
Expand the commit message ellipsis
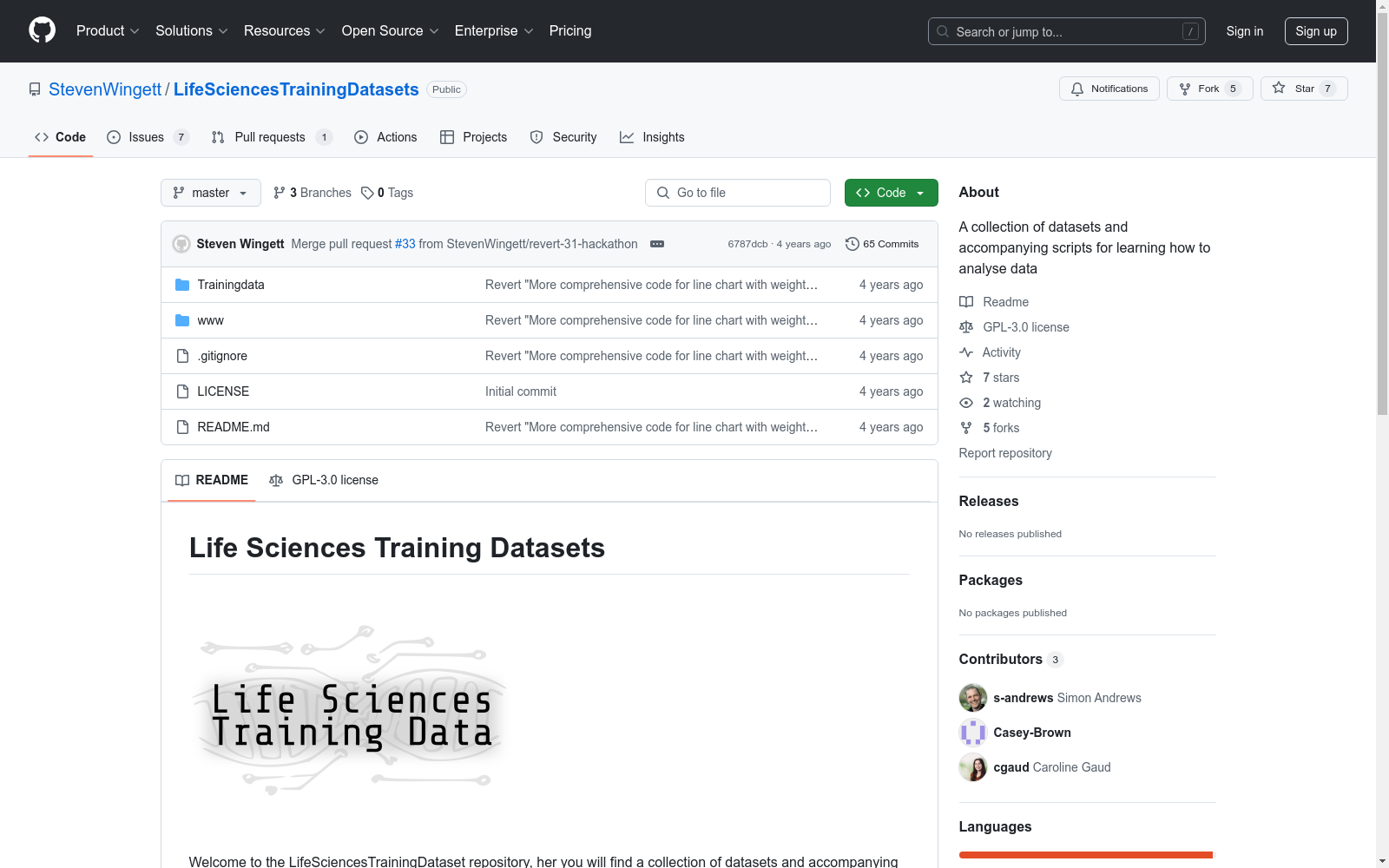click(657, 244)
